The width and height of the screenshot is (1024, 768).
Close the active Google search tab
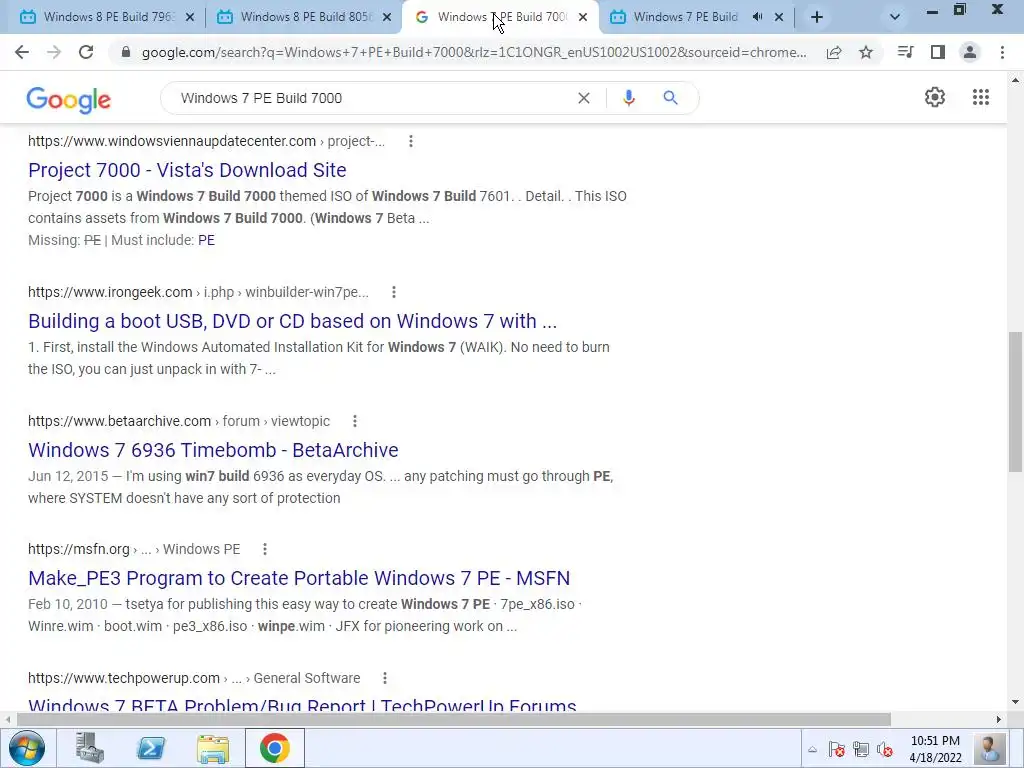583,17
